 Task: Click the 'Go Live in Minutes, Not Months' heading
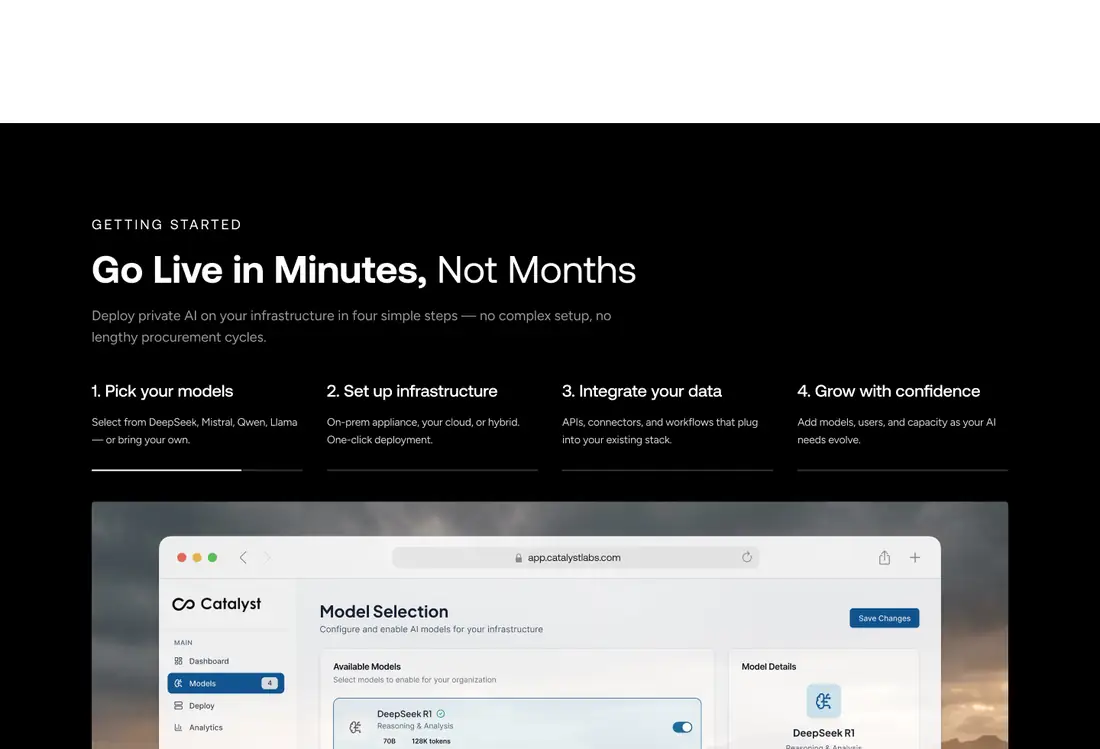363,270
